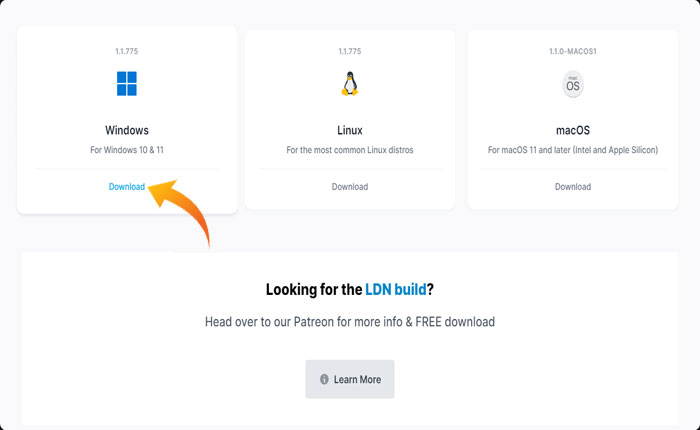Click the Linux penguin icon

350,84
